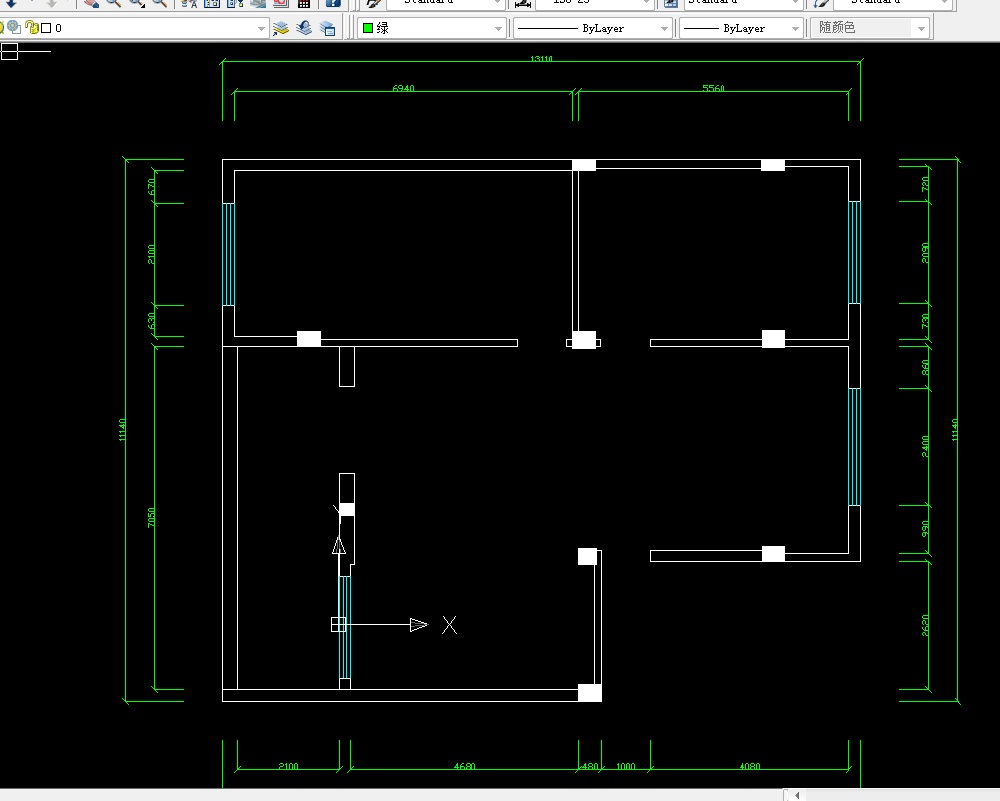The image size is (1000, 801).
Task: Click the Make Object's Layer Current icon
Action: point(281,28)
